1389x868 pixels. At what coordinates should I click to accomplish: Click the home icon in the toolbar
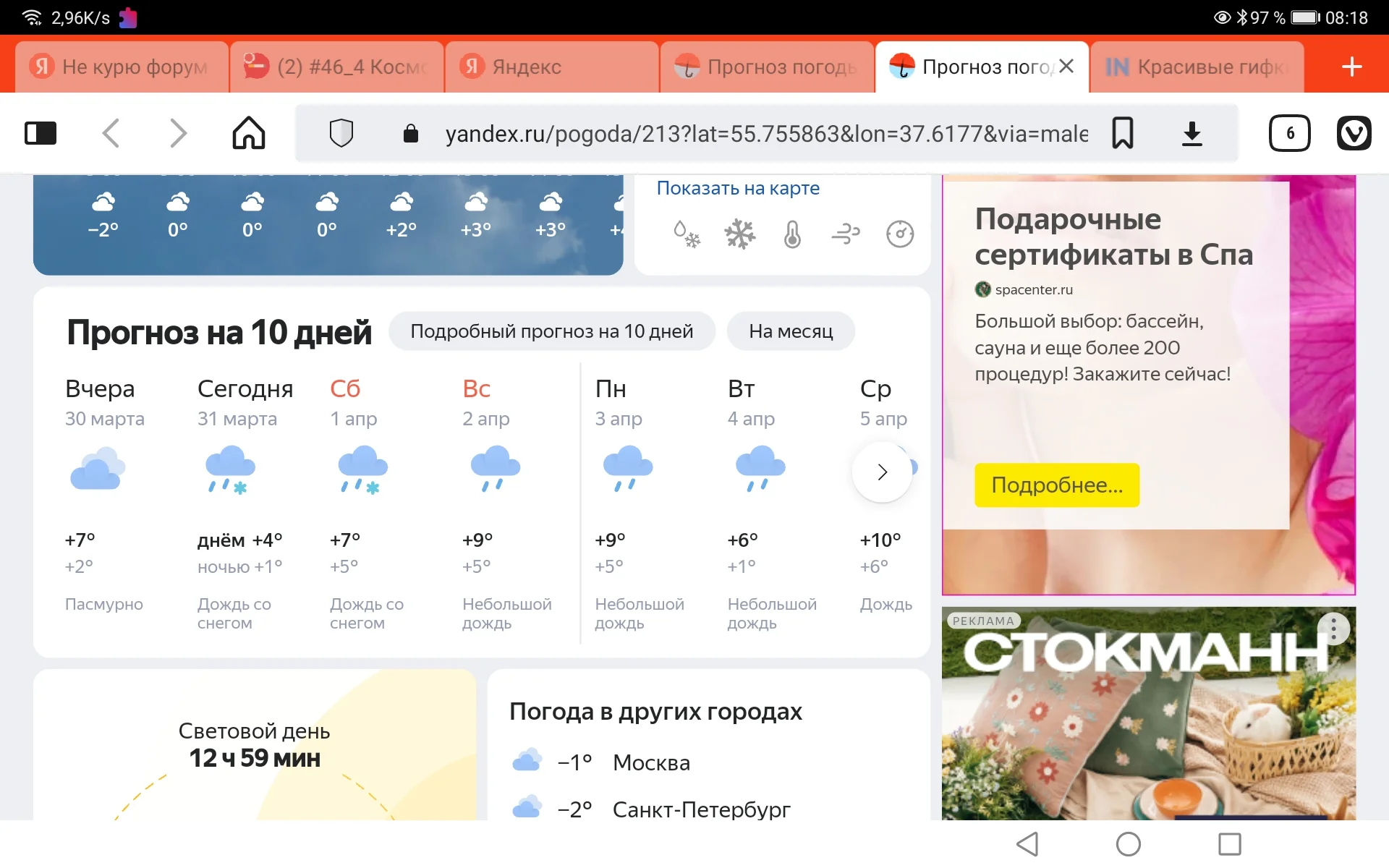tap(248, 133)
